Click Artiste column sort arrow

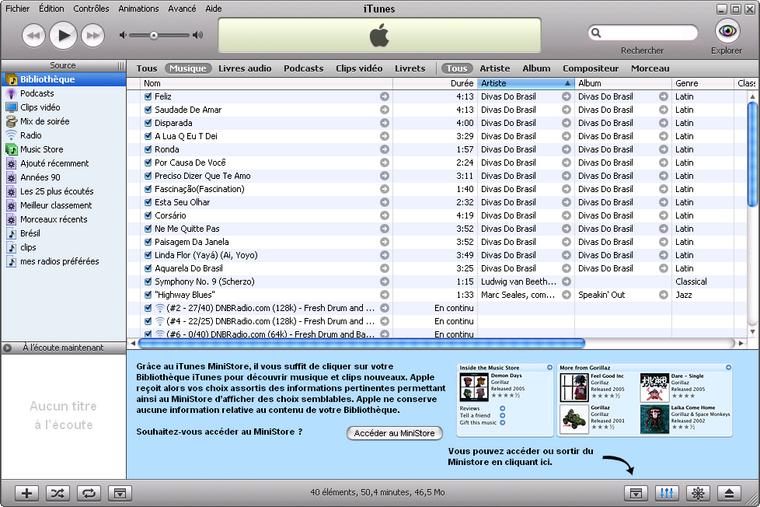click(x=567, y=83)
